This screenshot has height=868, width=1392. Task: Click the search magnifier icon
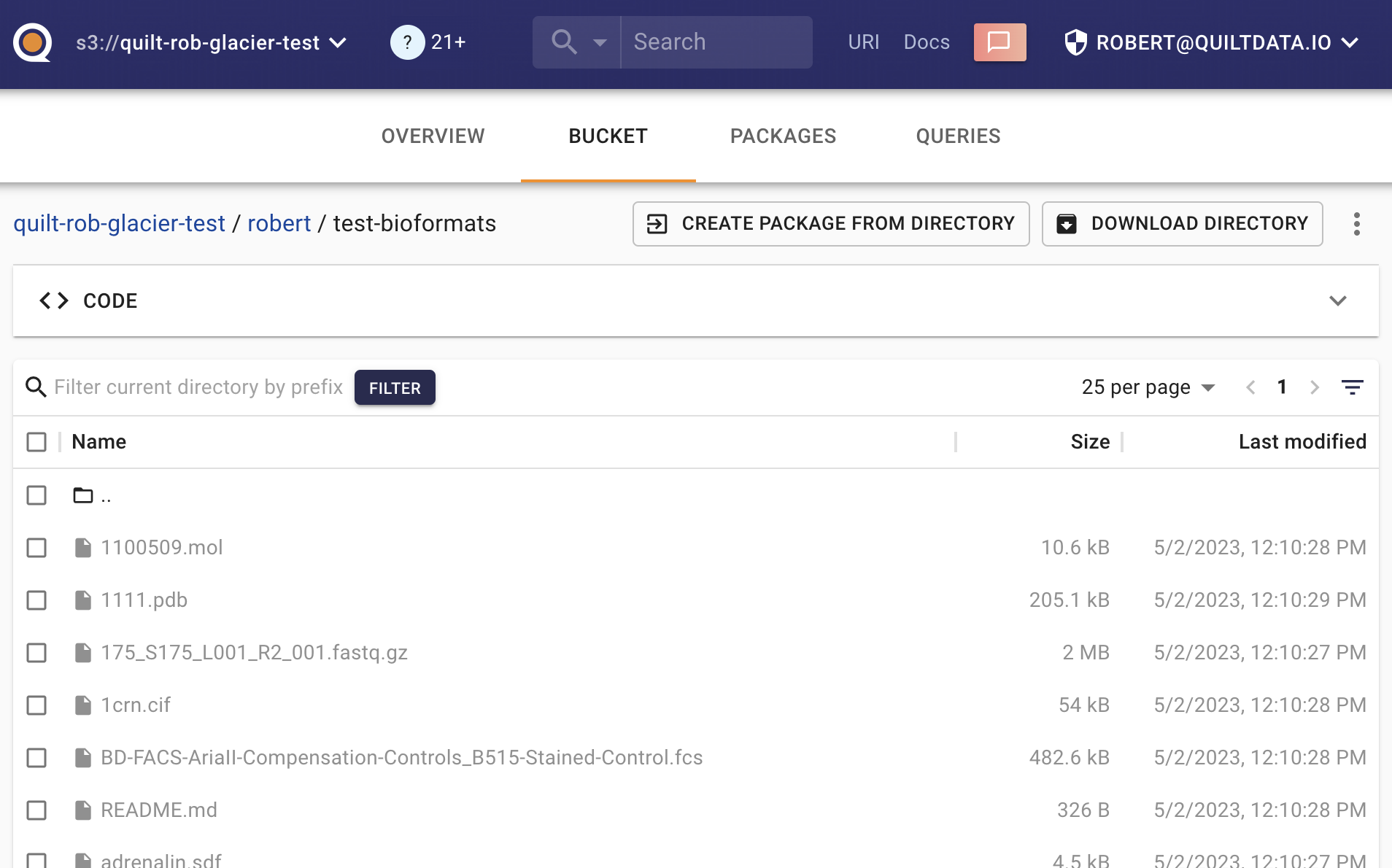563,42
